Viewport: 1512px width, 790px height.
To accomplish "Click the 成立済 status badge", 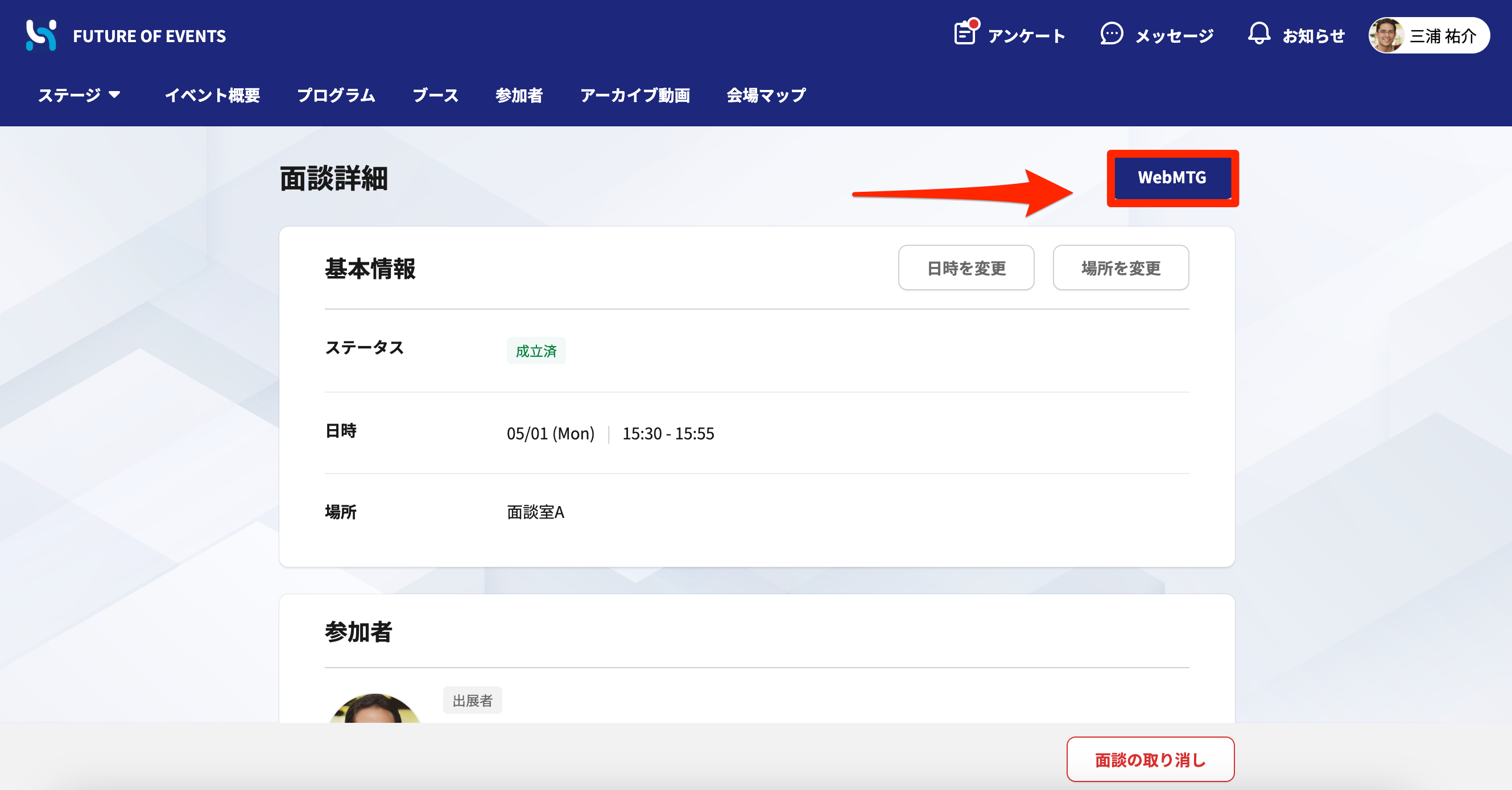I will [x=536, y=351].
